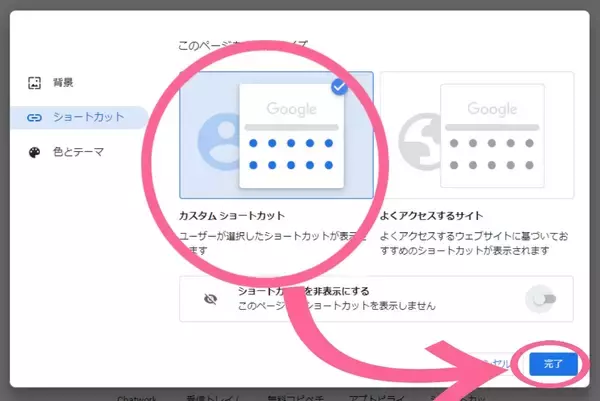The height and width of the screenshot is (401, 600).
Task: Toggle the hide shortcuts switch
Action: (x=545, y=299)
